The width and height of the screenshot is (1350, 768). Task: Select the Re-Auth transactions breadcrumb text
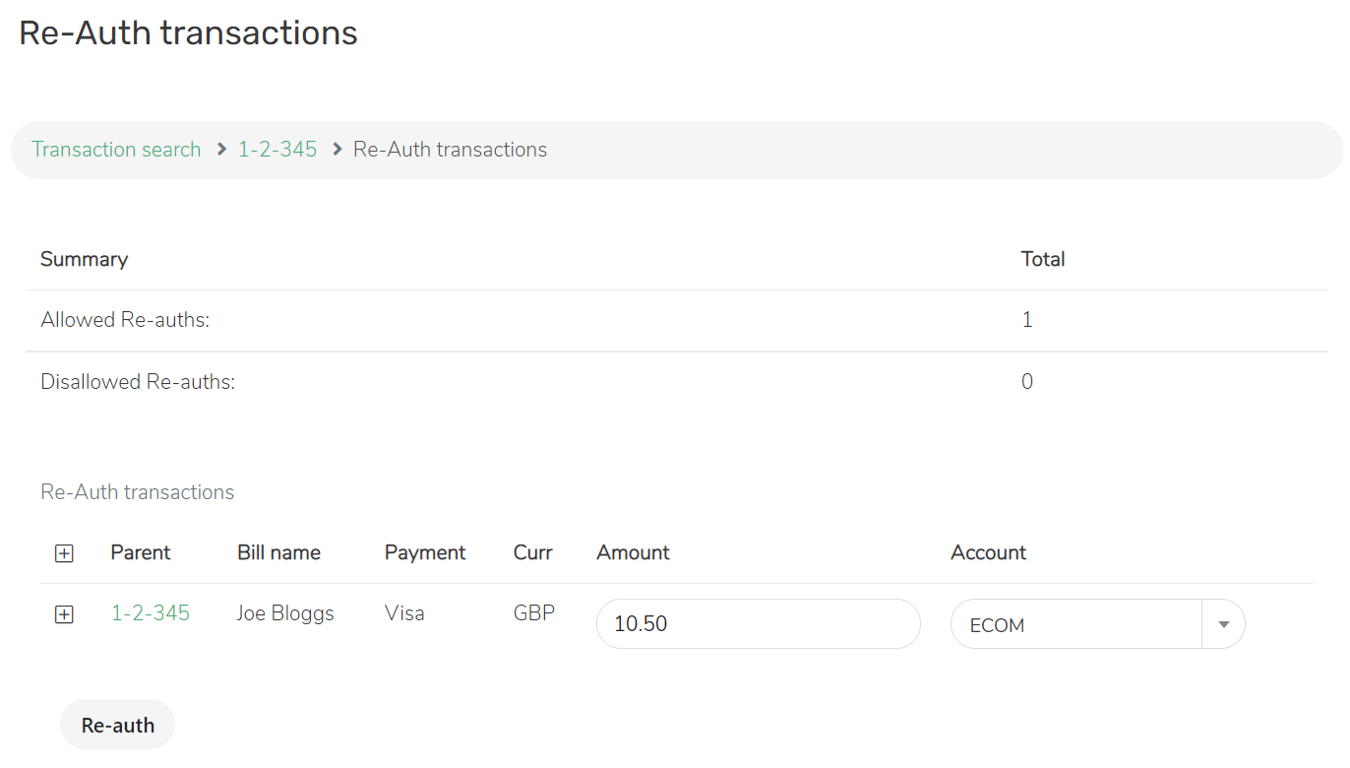pos(450,150)
